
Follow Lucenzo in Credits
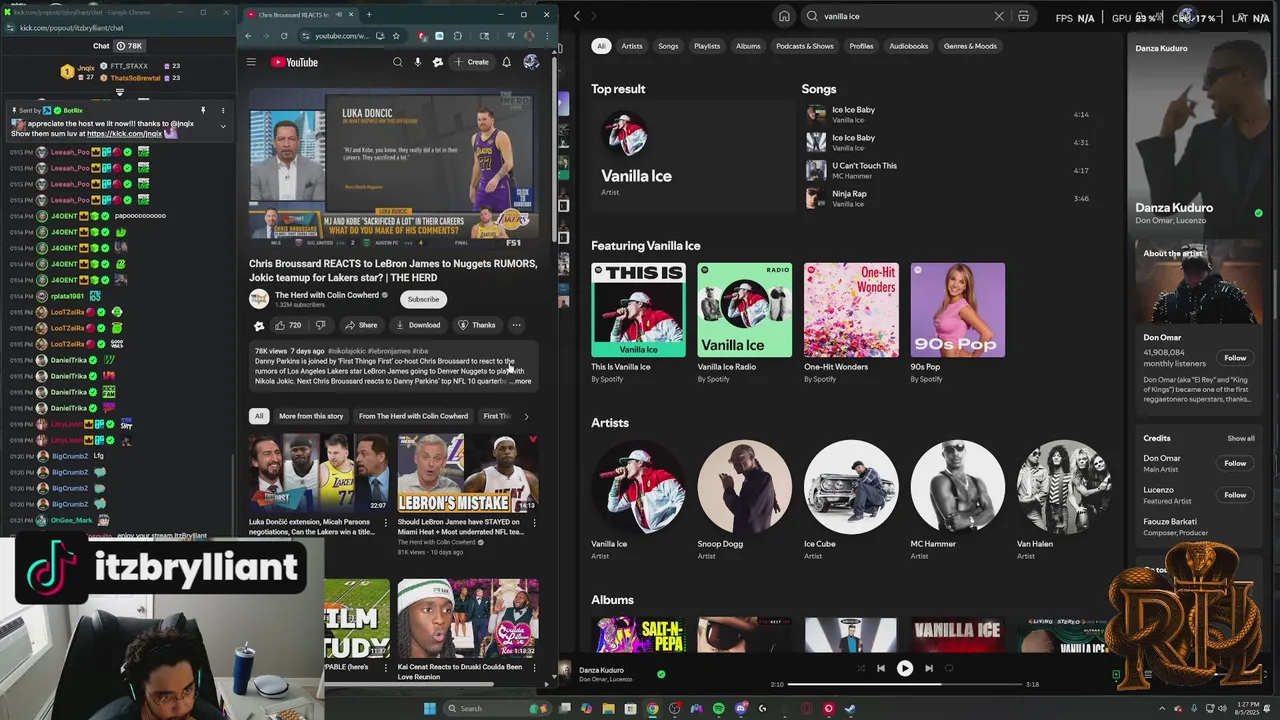[1235, 495]
